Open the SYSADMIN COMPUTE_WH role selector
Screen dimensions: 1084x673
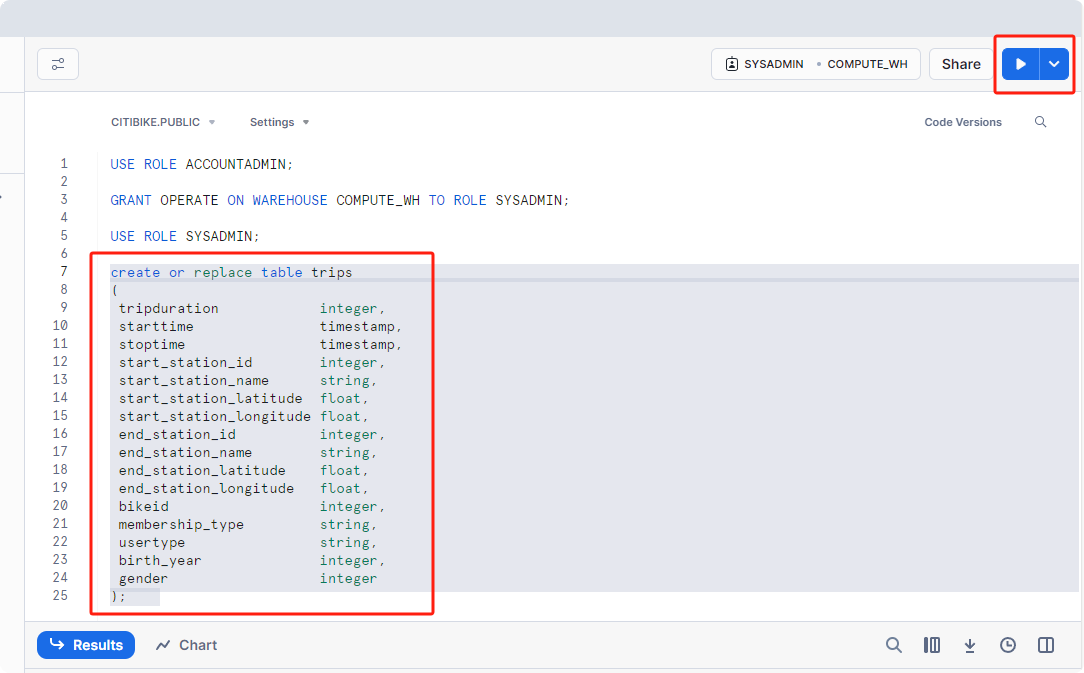click(815, 64)
